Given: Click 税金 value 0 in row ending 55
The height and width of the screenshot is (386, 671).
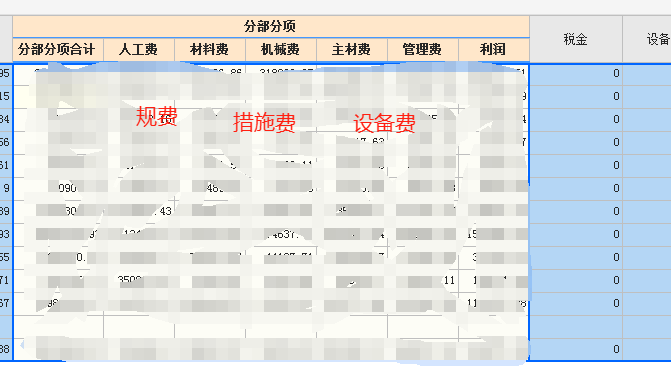Looking at the screenshot, I should [x=576, y=258].
